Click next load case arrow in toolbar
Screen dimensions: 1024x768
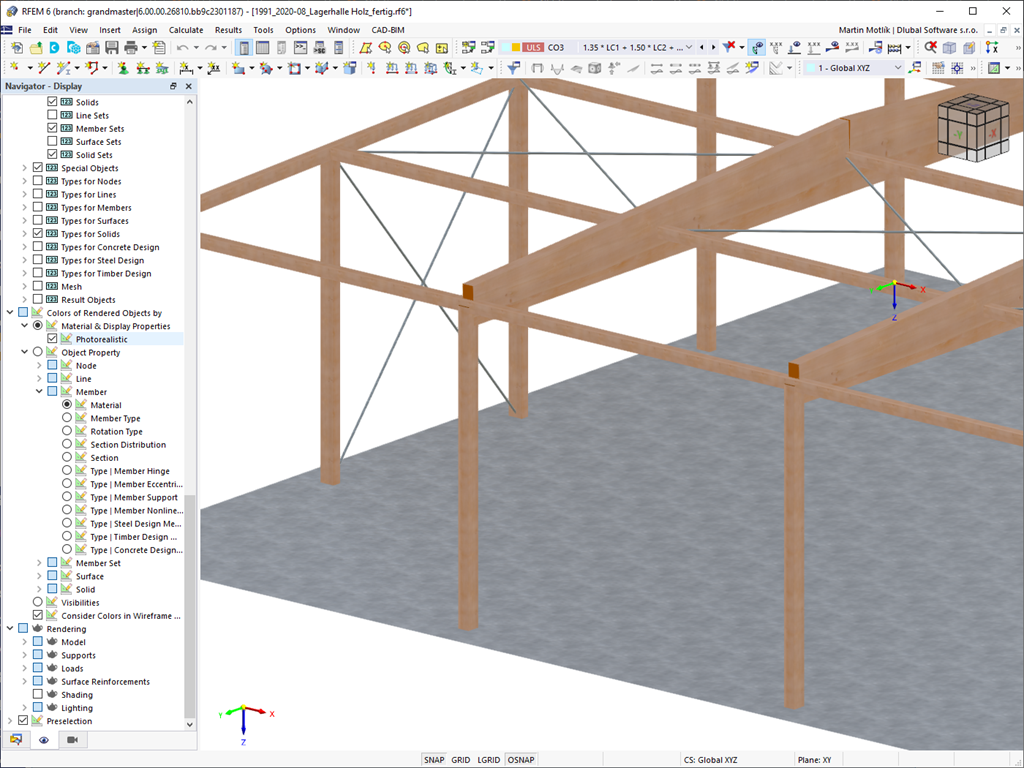(713, 47)
